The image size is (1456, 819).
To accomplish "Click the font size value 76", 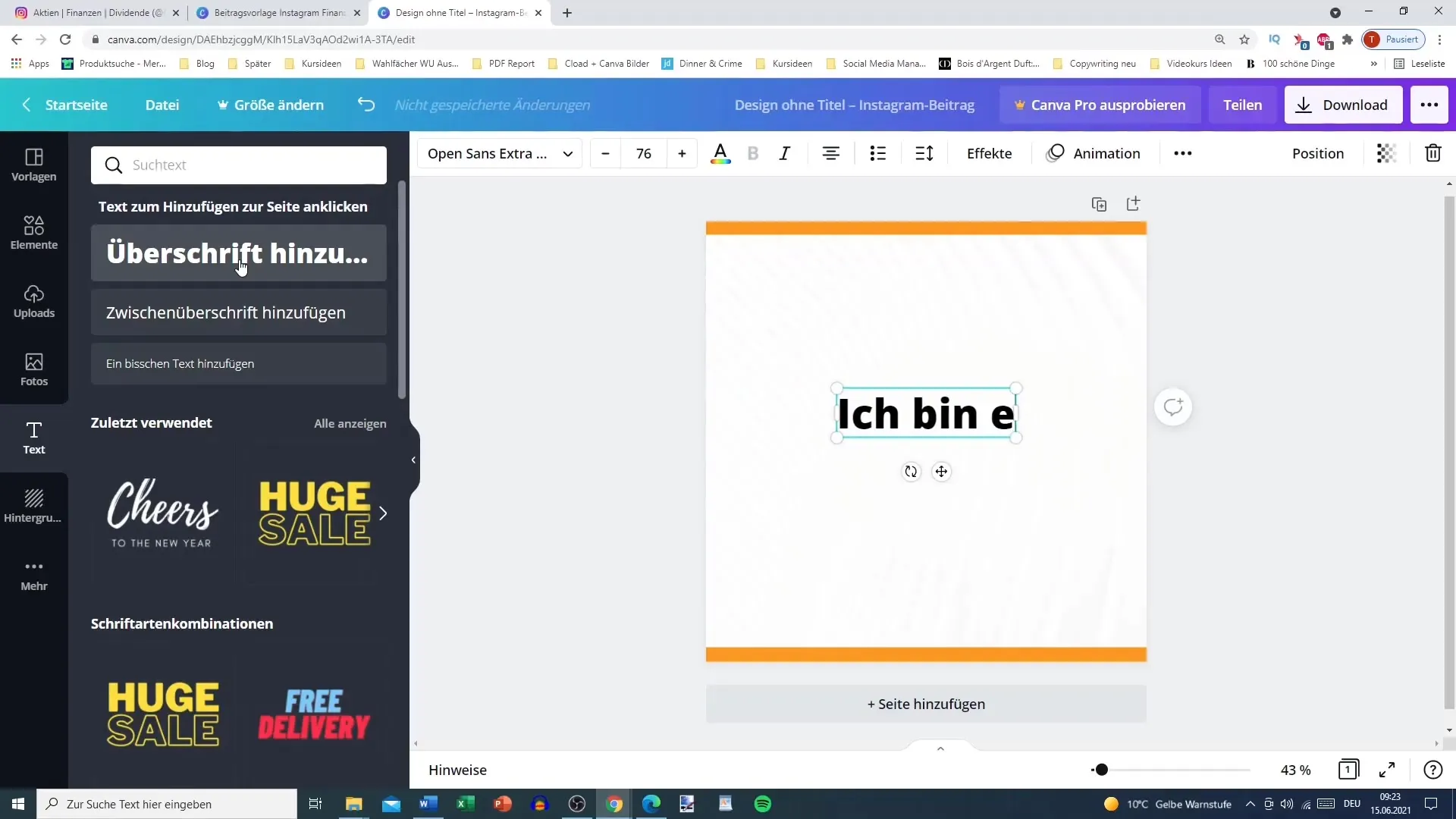I will 644,154.
